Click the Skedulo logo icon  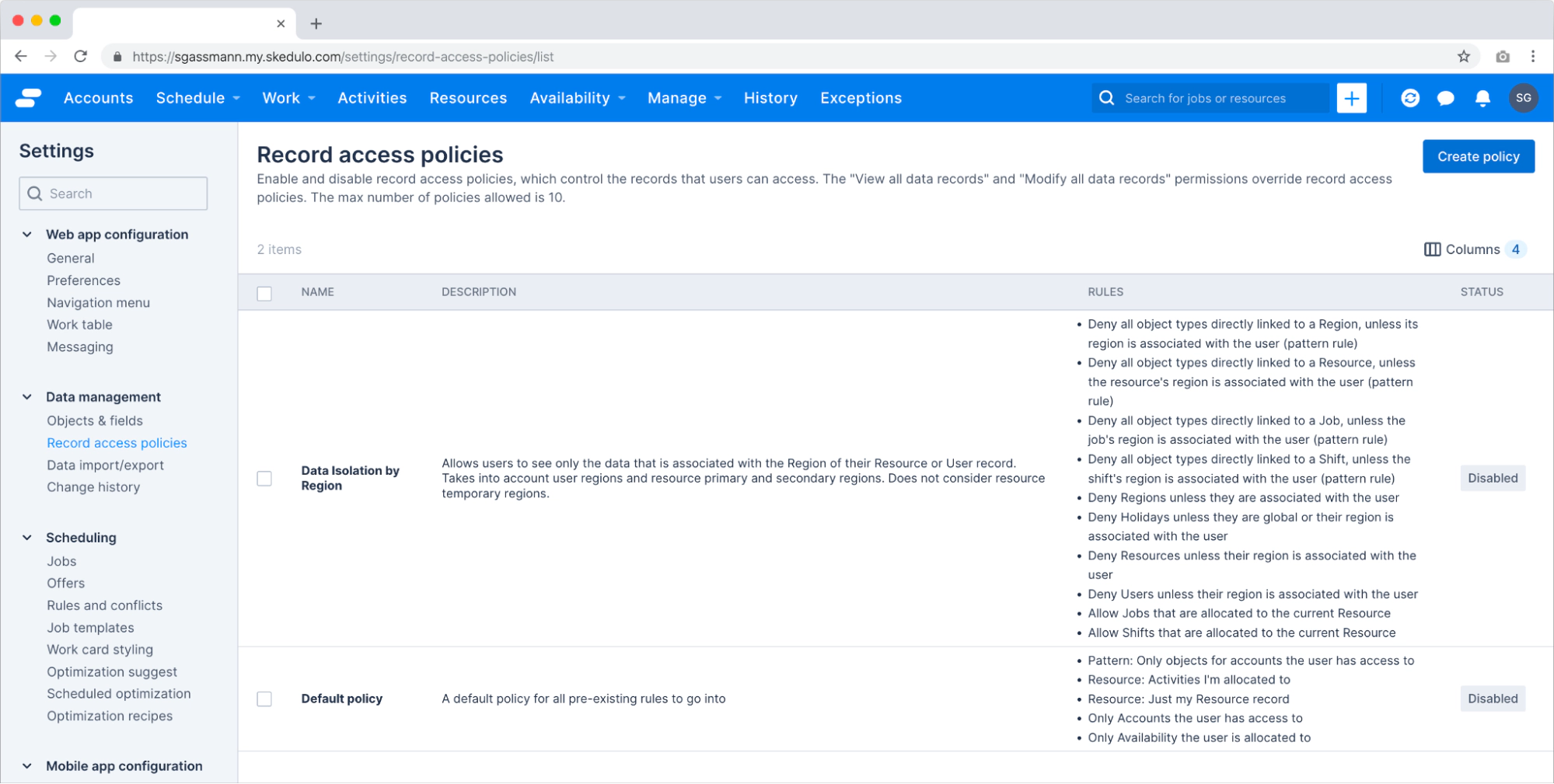pyautogui.click(x=28, y=98)
